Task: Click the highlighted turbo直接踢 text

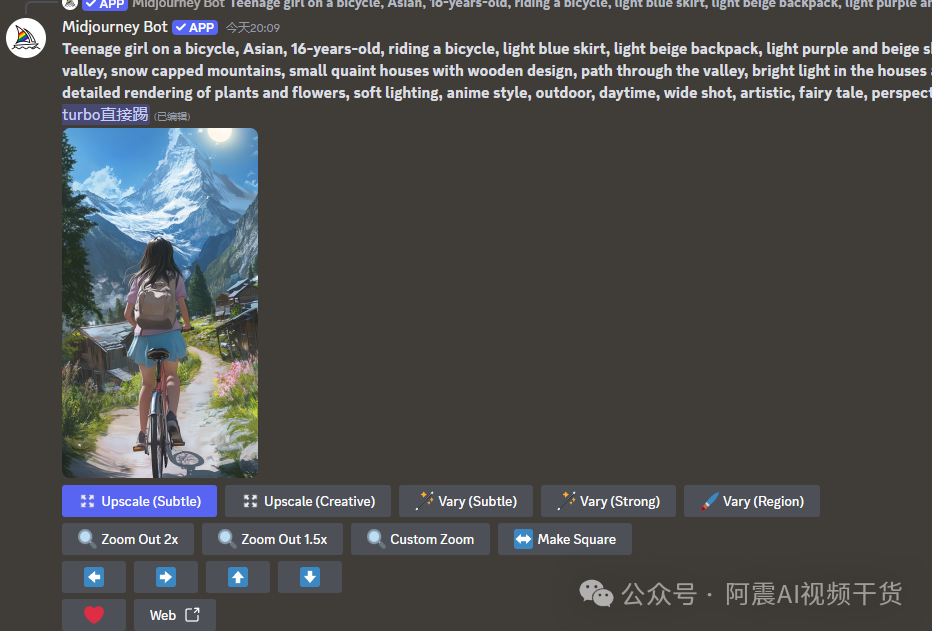Action: (105, 114)
